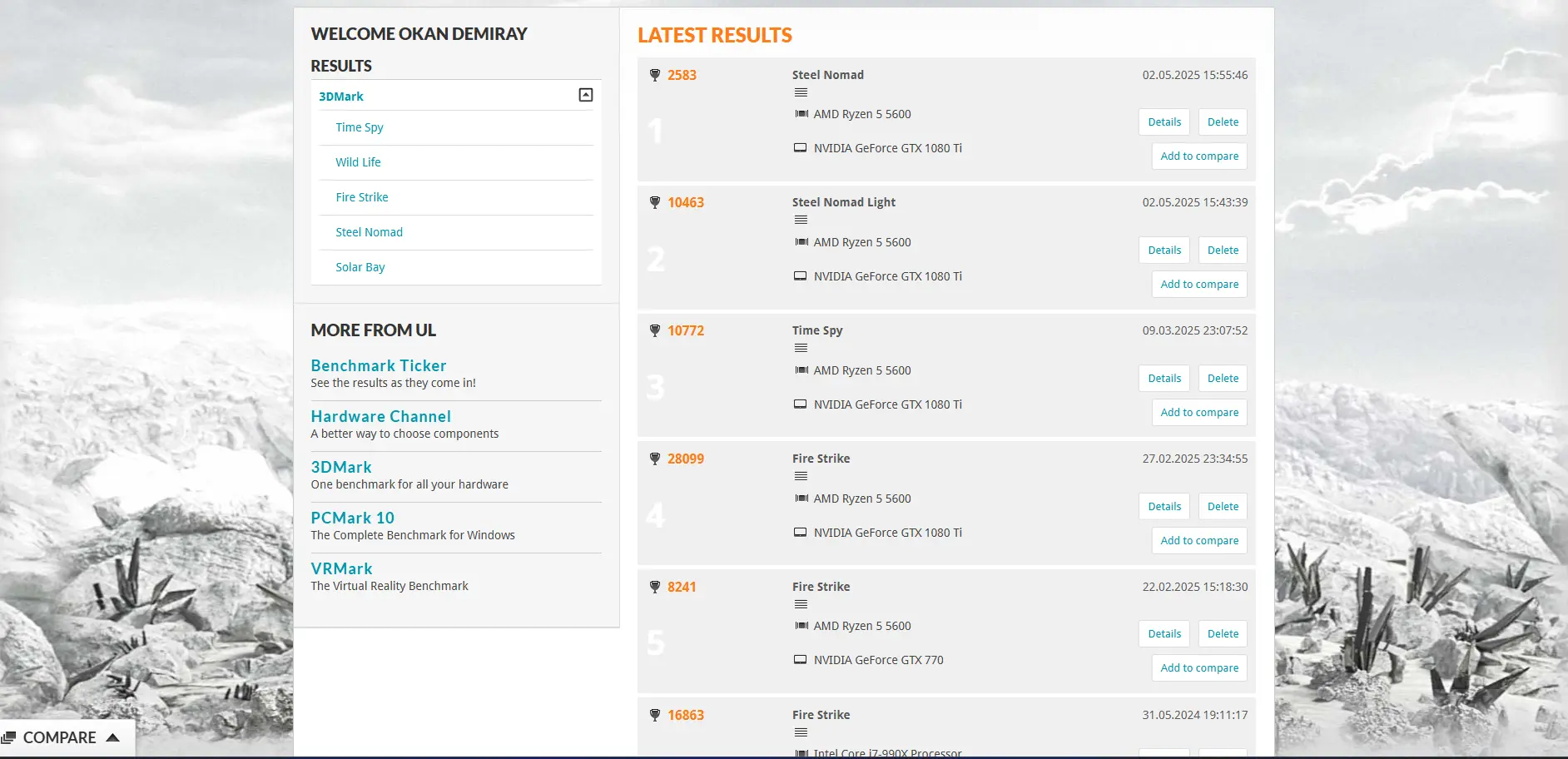Collapse the 3DMark results list with its box icon
This screenshot has width=1568, height=759.
coord(586,95)
